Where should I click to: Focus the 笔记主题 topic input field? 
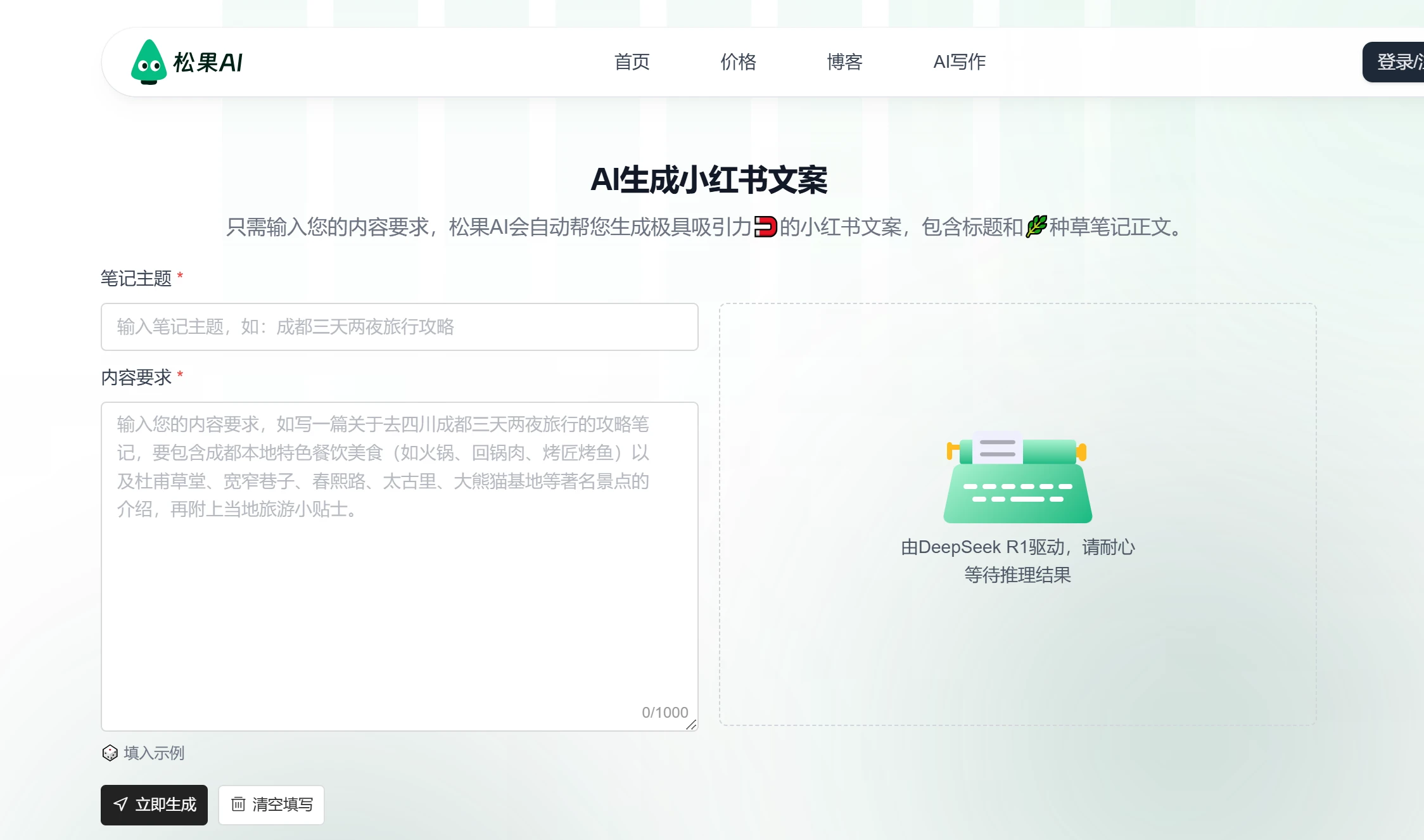[x=399, y=327]
